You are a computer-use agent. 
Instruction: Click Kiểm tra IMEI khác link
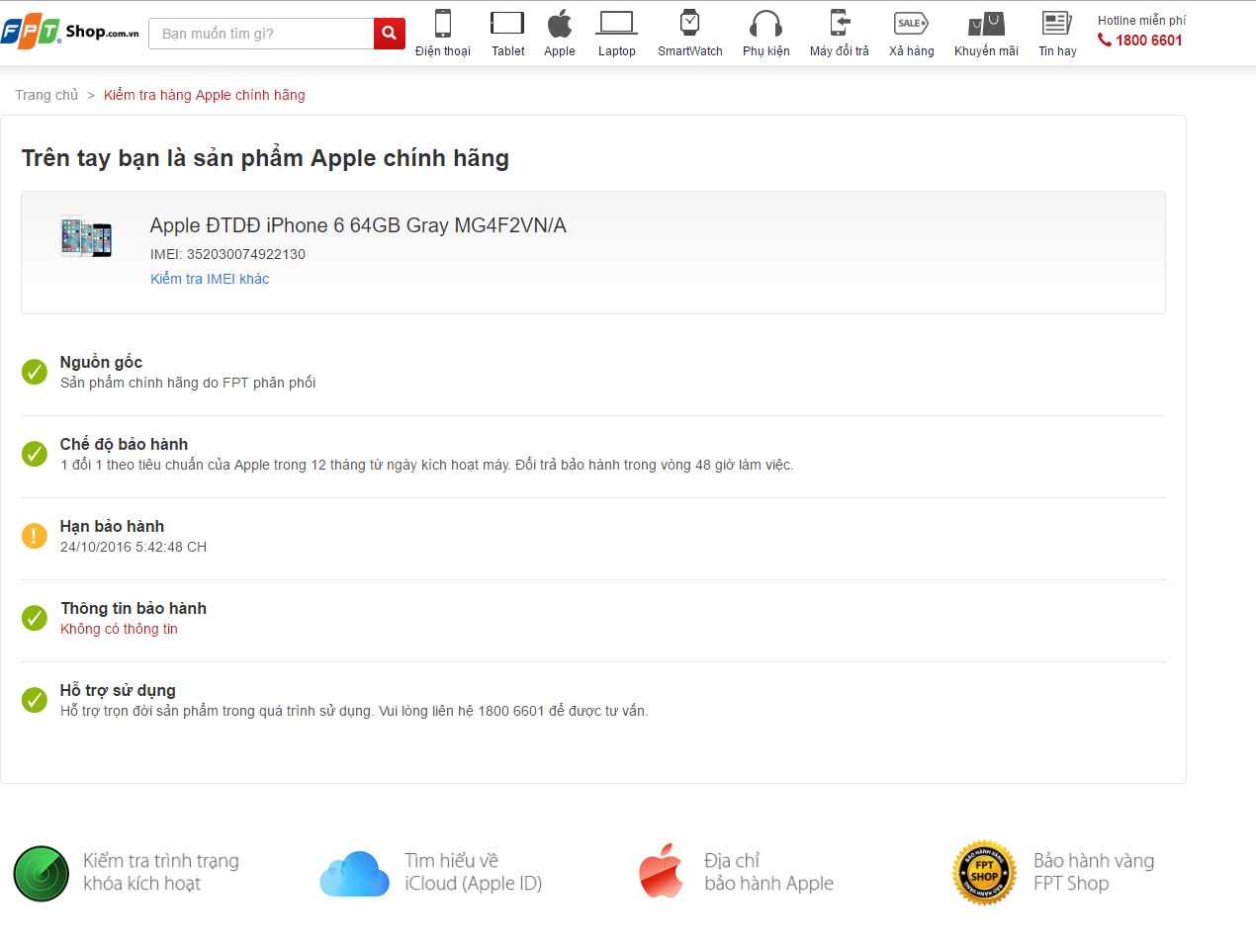(x=210, y=279)
